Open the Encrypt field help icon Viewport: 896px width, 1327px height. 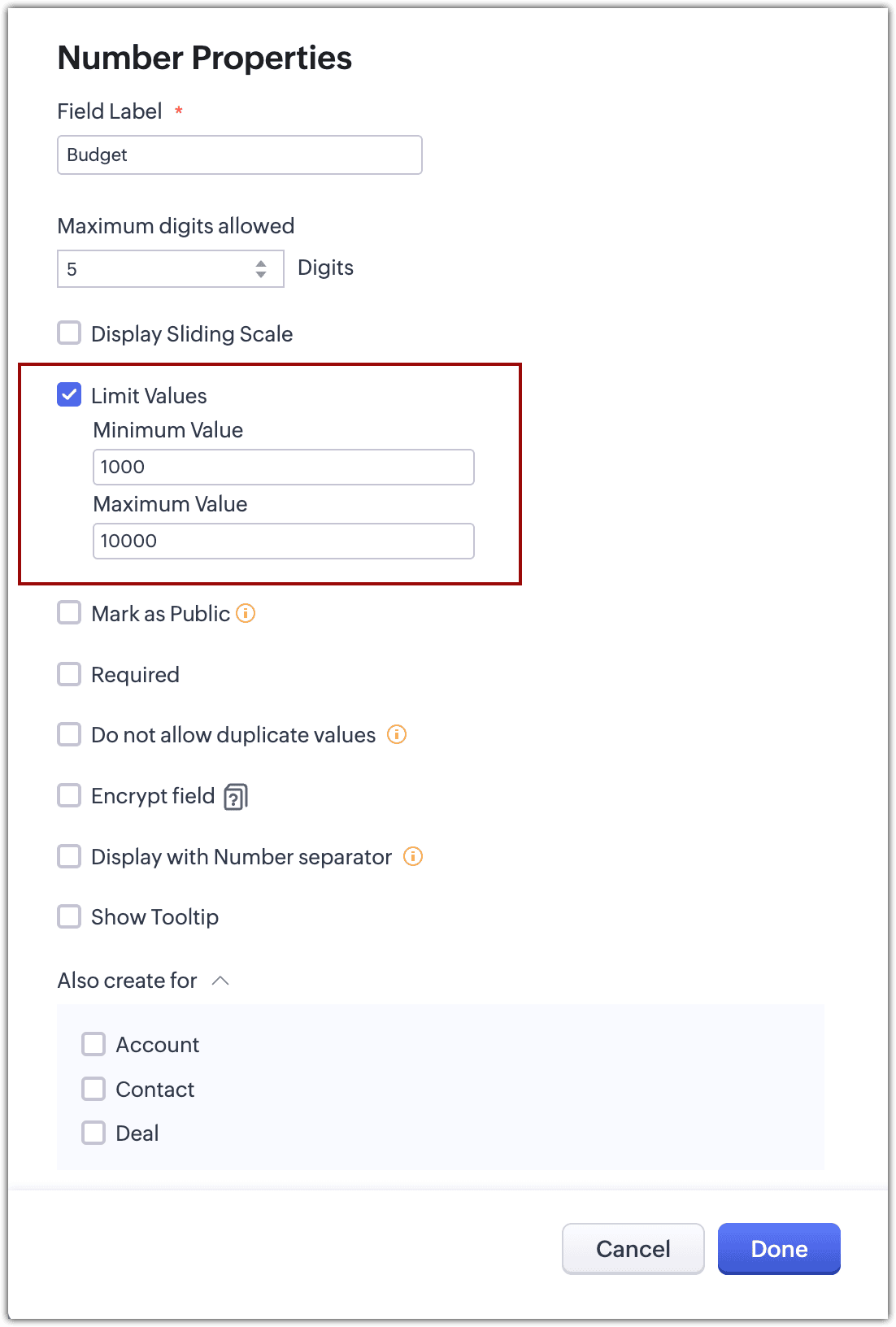click(236, 797)
